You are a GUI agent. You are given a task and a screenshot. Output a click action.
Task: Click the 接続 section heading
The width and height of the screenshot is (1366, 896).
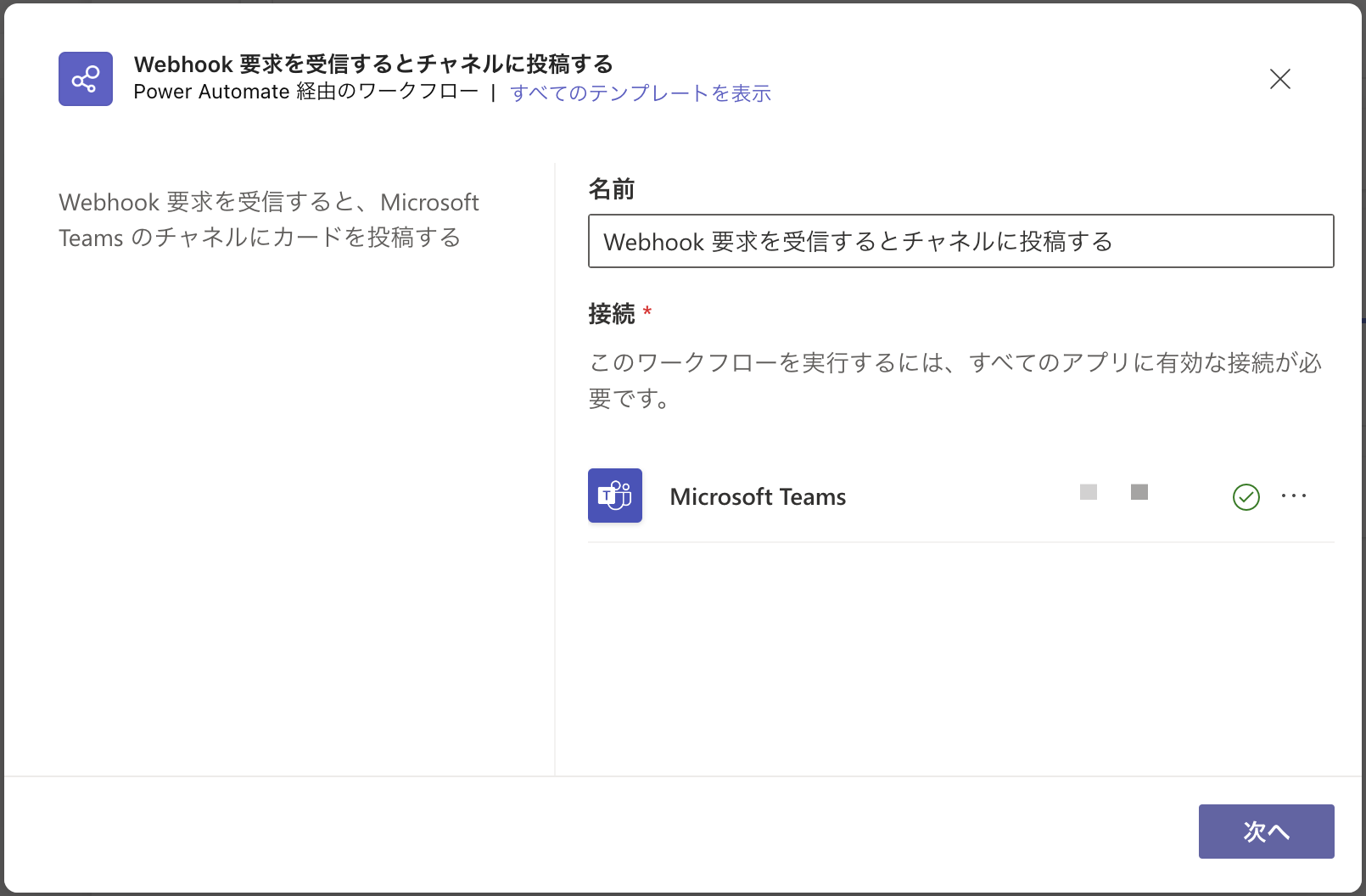pos(612,314)
